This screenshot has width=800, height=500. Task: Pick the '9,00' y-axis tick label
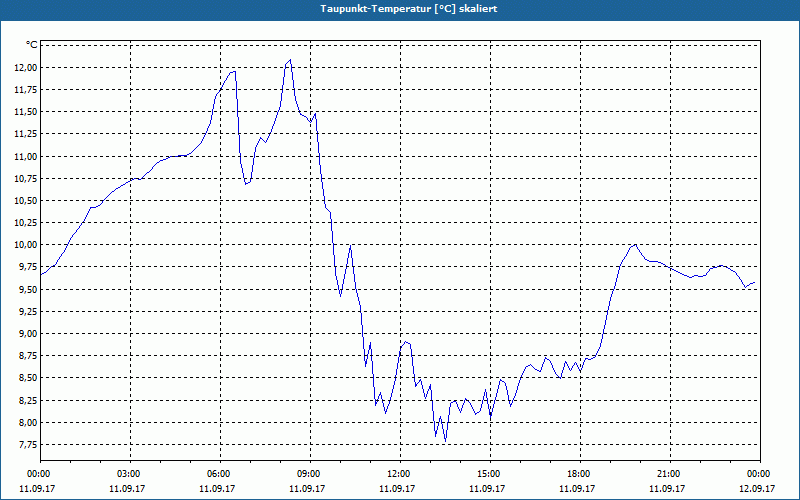pyautogui.click(x=29, y=334)
